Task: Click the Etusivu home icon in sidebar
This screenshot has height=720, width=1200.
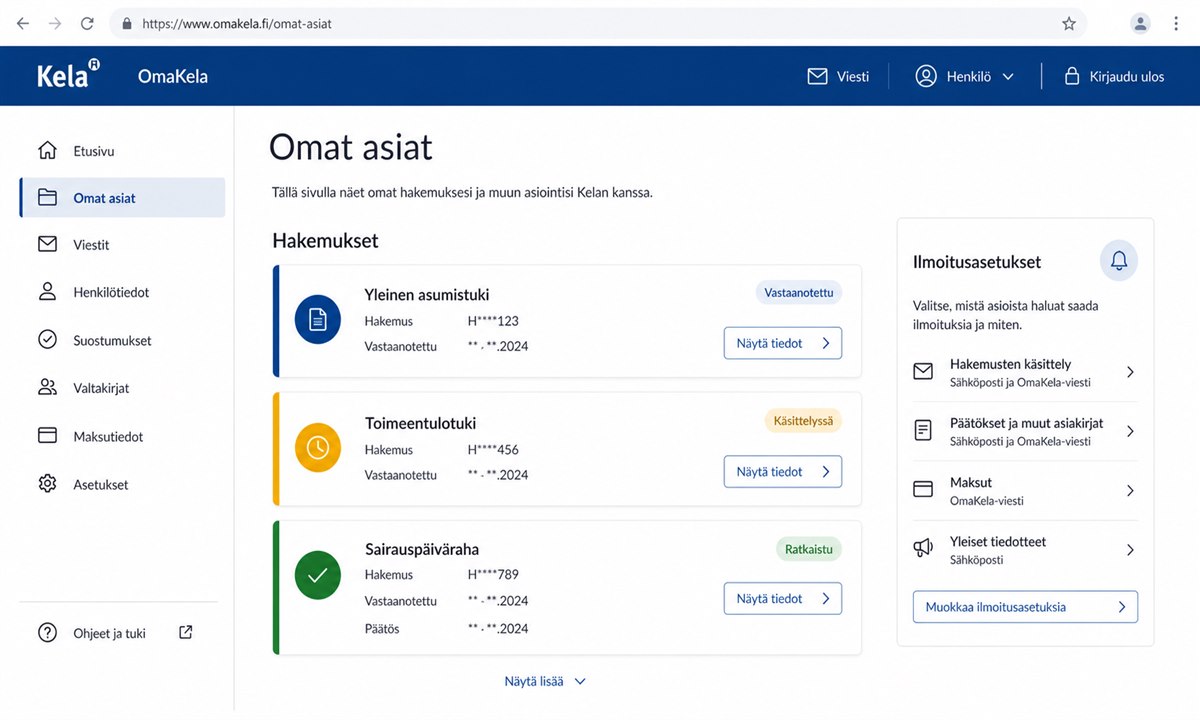Action: point(47,151)
